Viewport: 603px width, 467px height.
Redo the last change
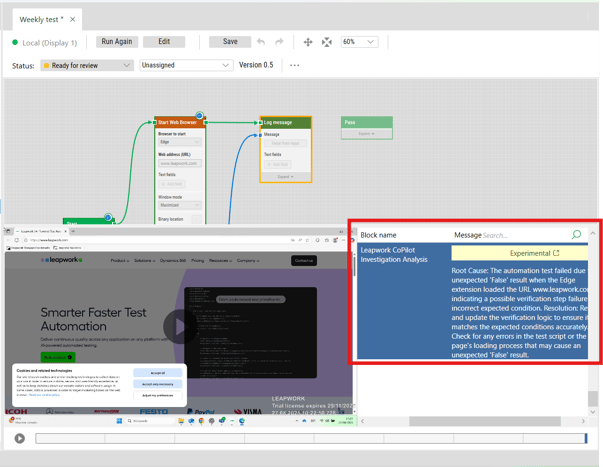[x=279, y=42]
